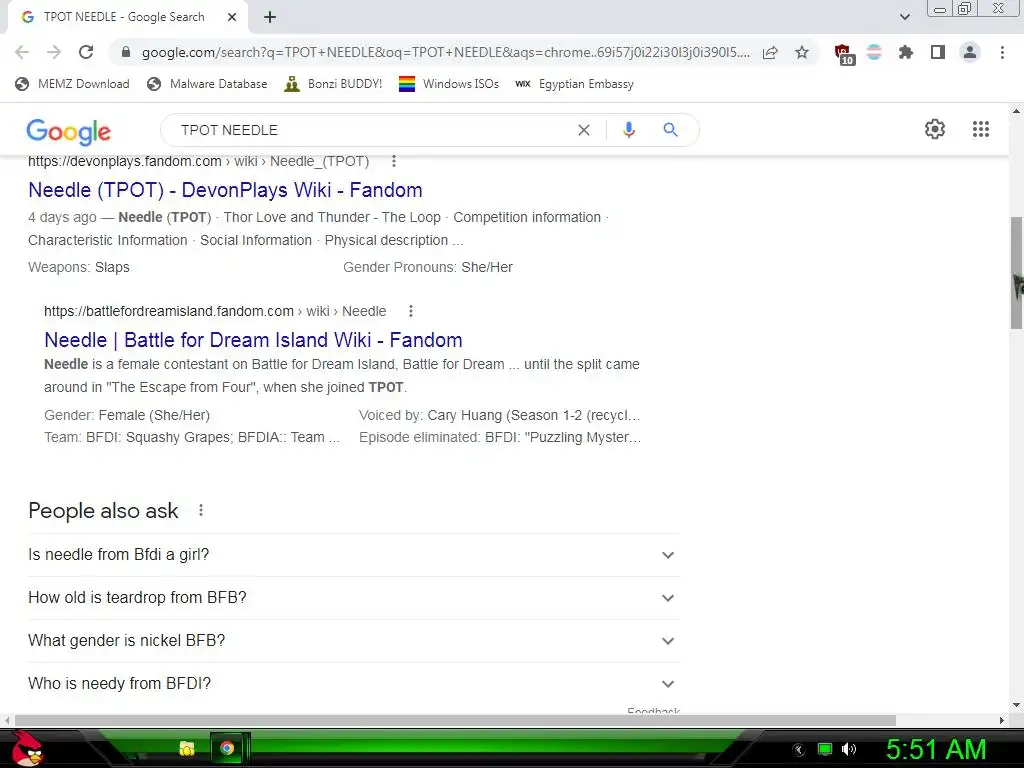
Task: Open Windows ISOs bookmark
Action: [449, 84]
